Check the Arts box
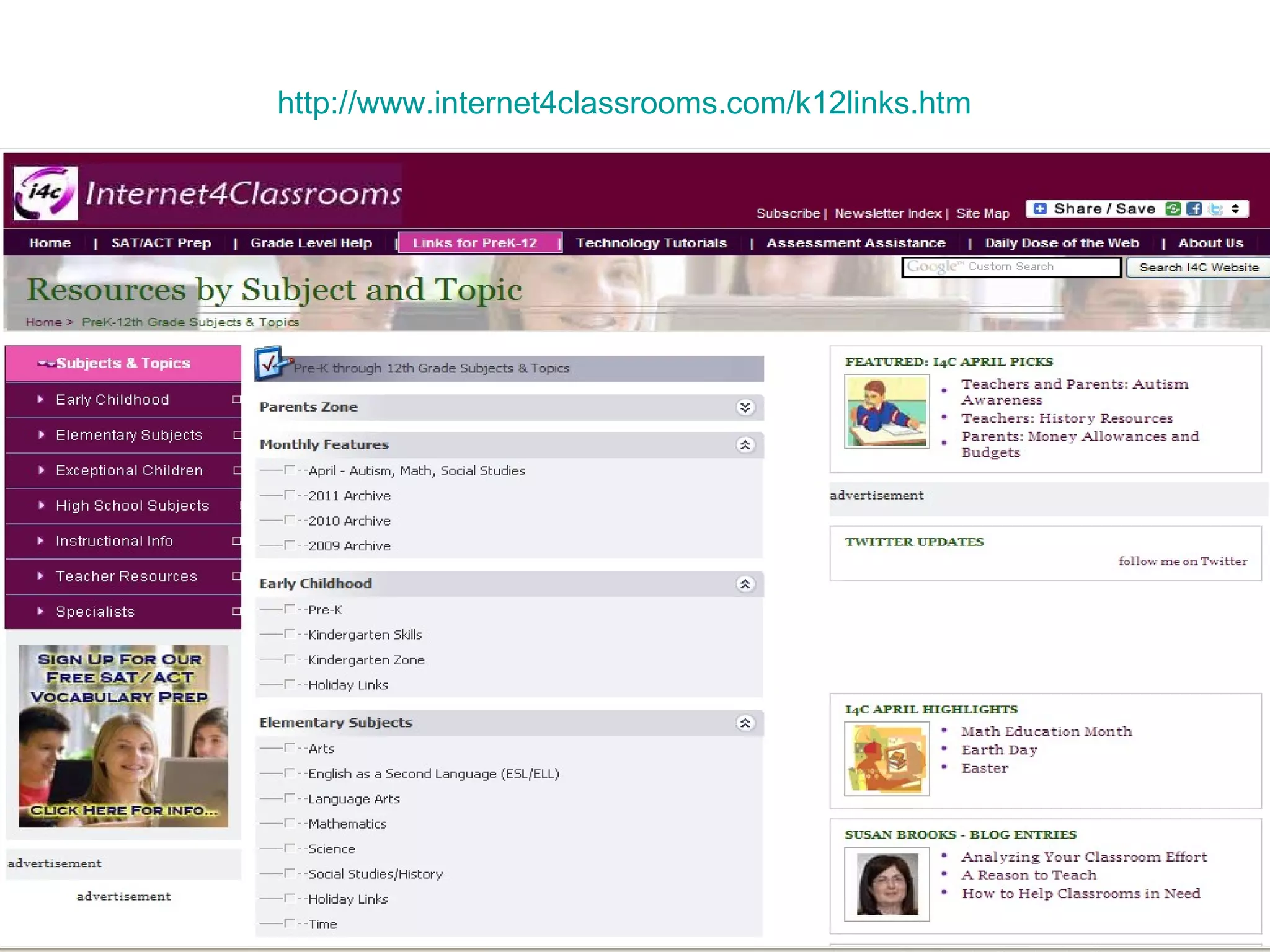This screenshot has width=1270, height=952. coord(290,748)
